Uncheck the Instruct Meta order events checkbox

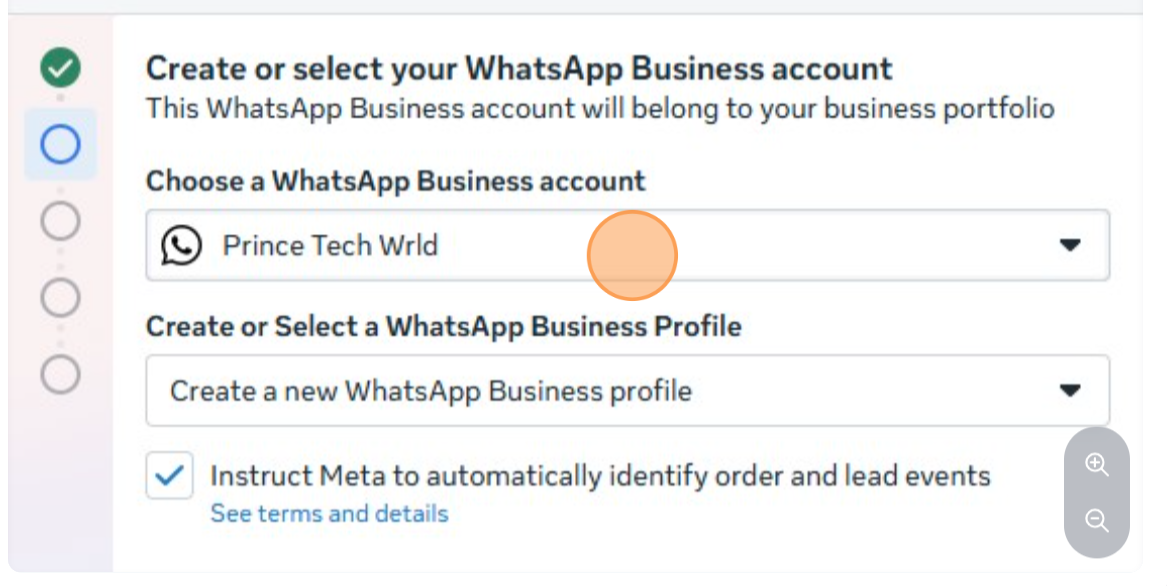coord(169,475)
